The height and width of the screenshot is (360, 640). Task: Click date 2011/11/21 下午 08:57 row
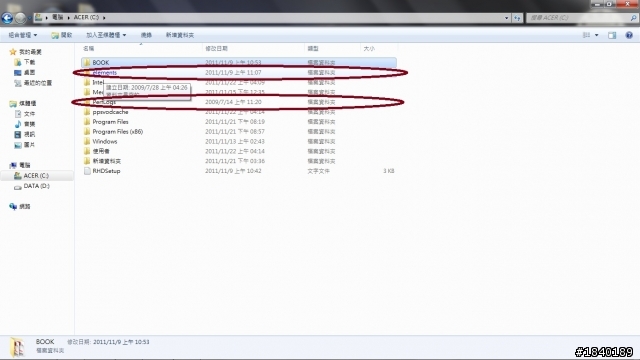click(235, 131)
